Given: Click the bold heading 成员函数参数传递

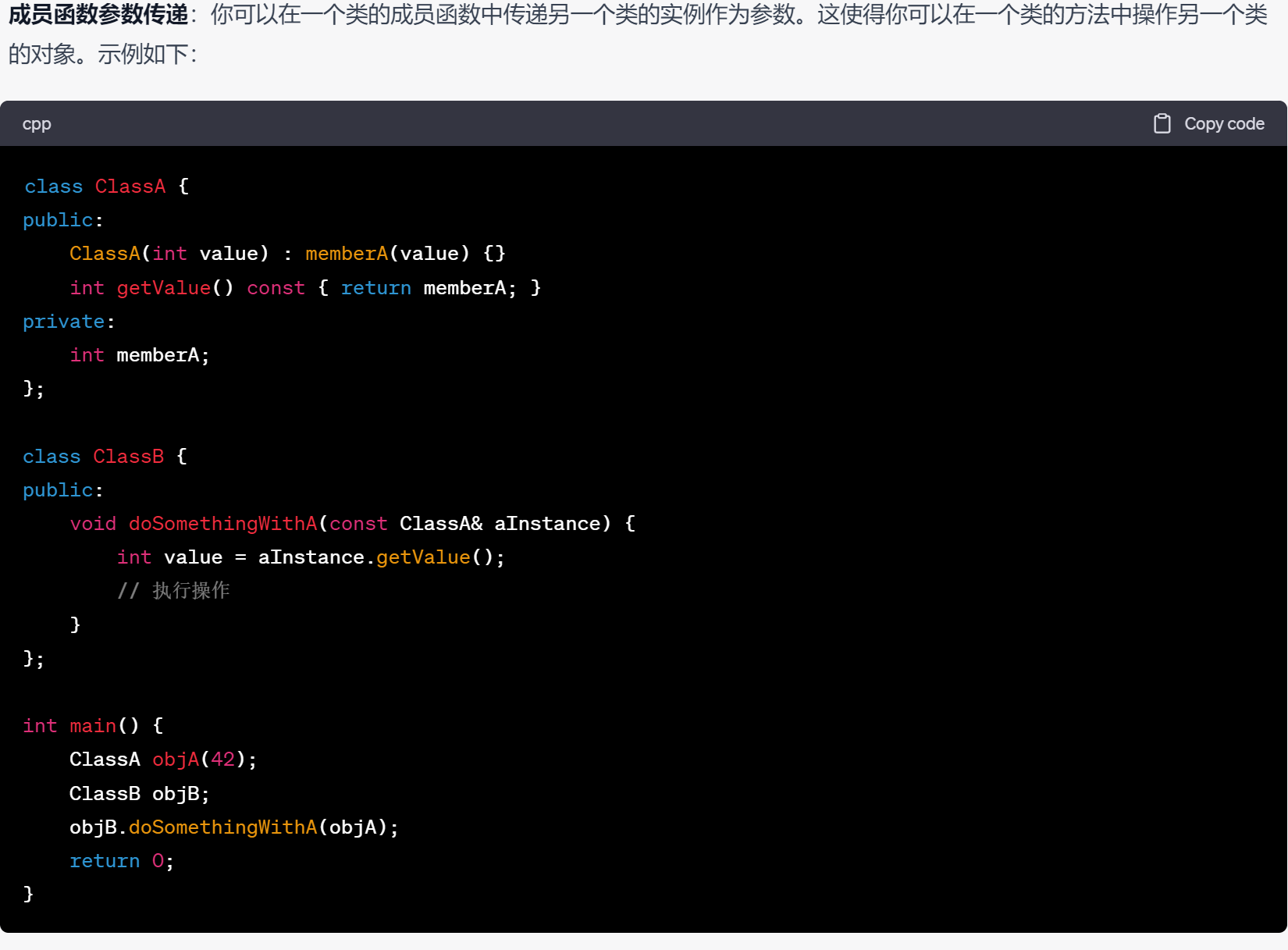Looking at the screenshot, I should pos(98,15).
